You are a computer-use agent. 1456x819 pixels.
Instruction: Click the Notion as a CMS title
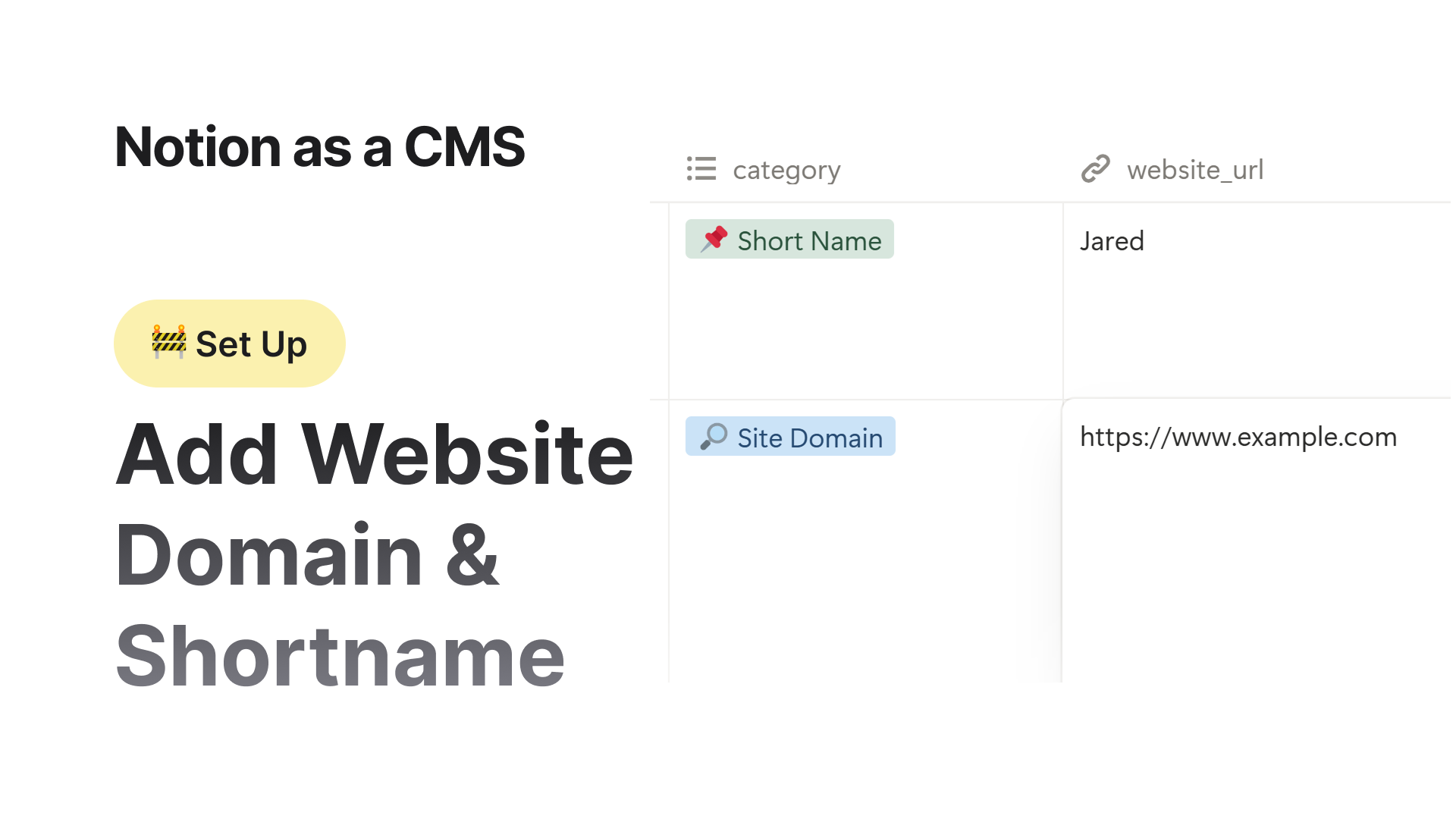(x=319, y=146)
